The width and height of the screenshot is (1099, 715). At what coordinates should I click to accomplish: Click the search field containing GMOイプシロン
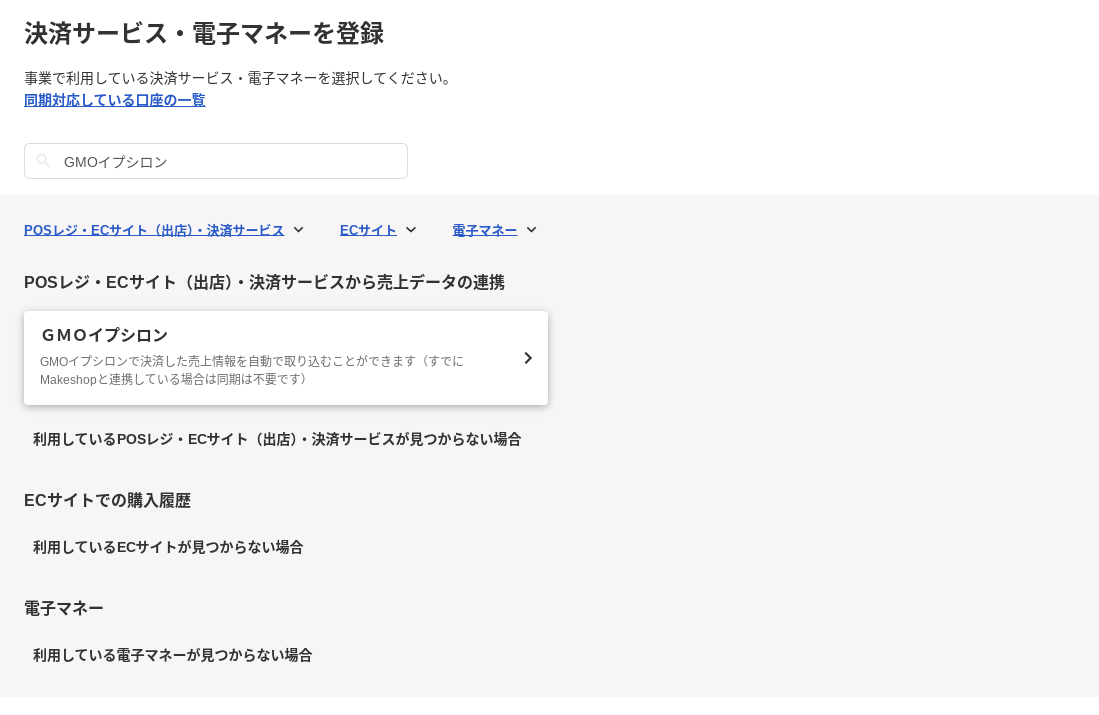tap(216, 161)
